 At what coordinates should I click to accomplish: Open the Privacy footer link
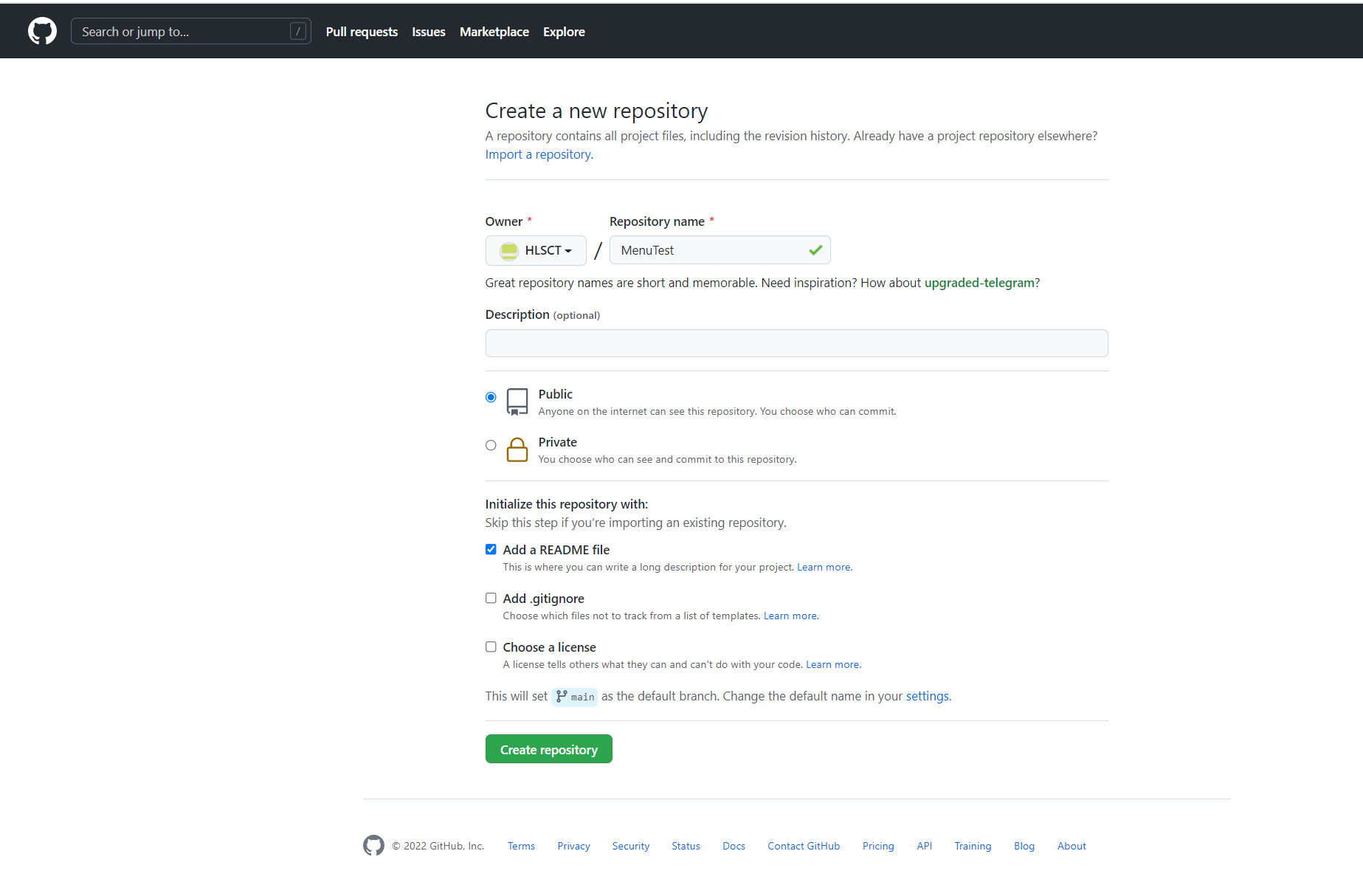[x=573, y=846]
